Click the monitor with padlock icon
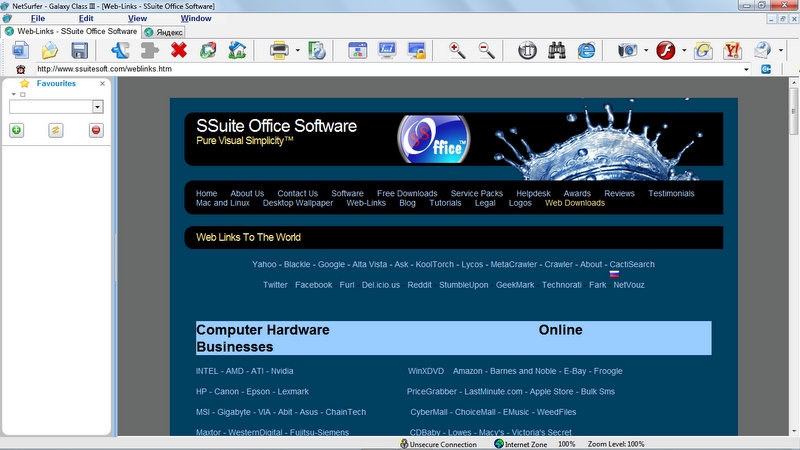Screen dimensions: 800x450 417,51
